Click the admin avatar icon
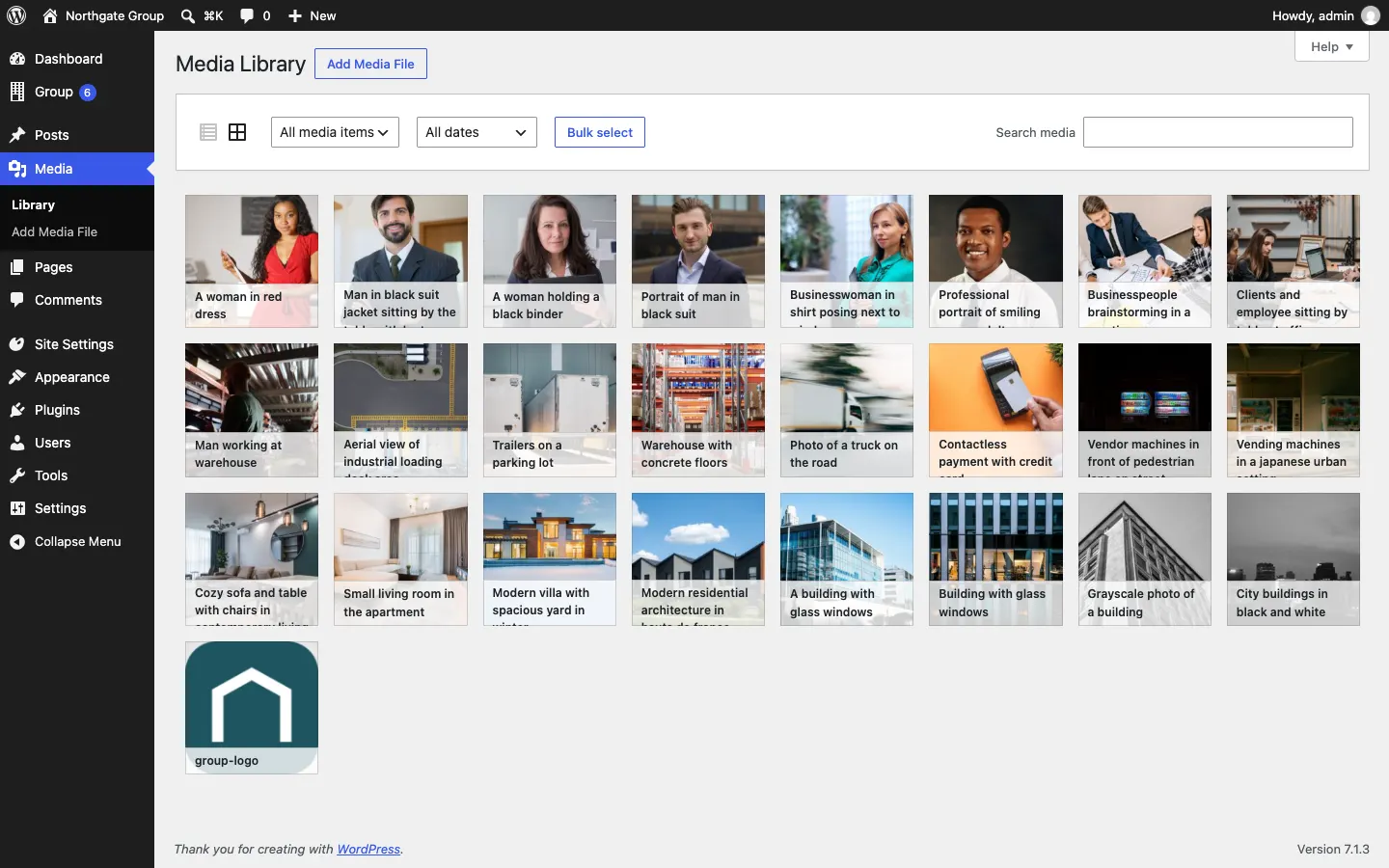Screen dimensions: 1389x868 (x=1371, y=15)
